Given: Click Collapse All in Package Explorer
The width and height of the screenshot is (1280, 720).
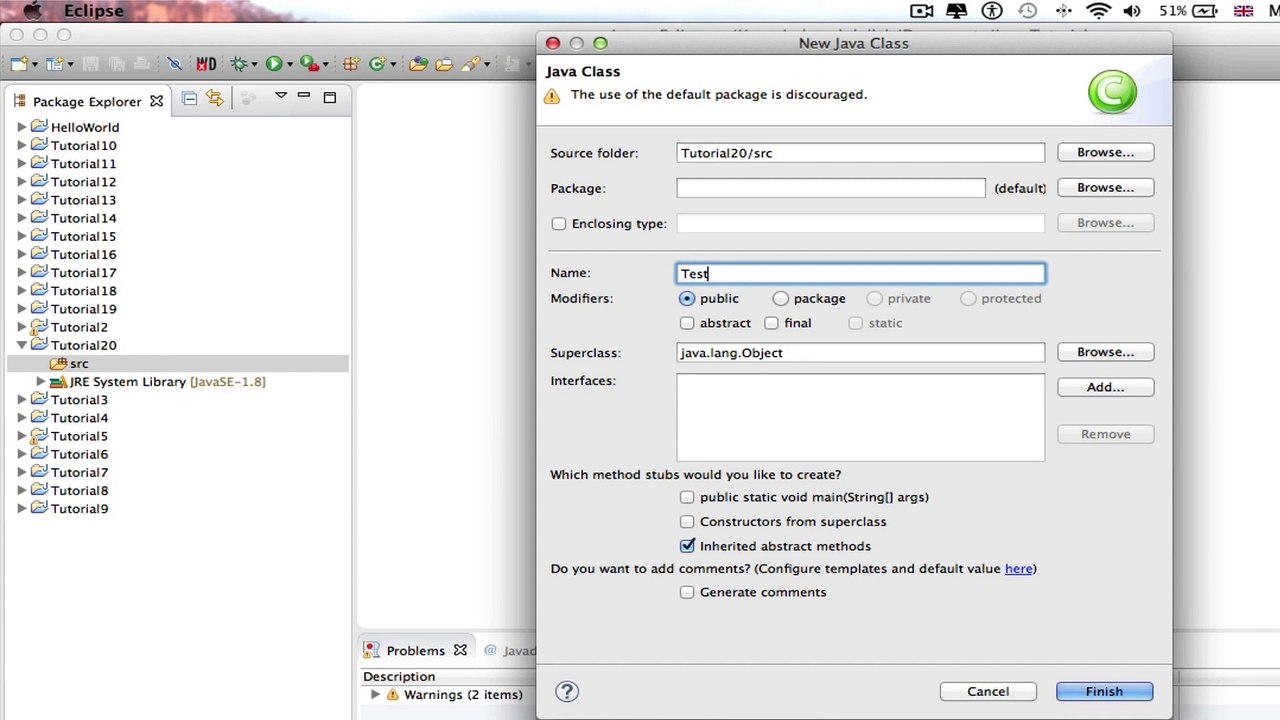Looking at the screenshot, I should point(189,98).
